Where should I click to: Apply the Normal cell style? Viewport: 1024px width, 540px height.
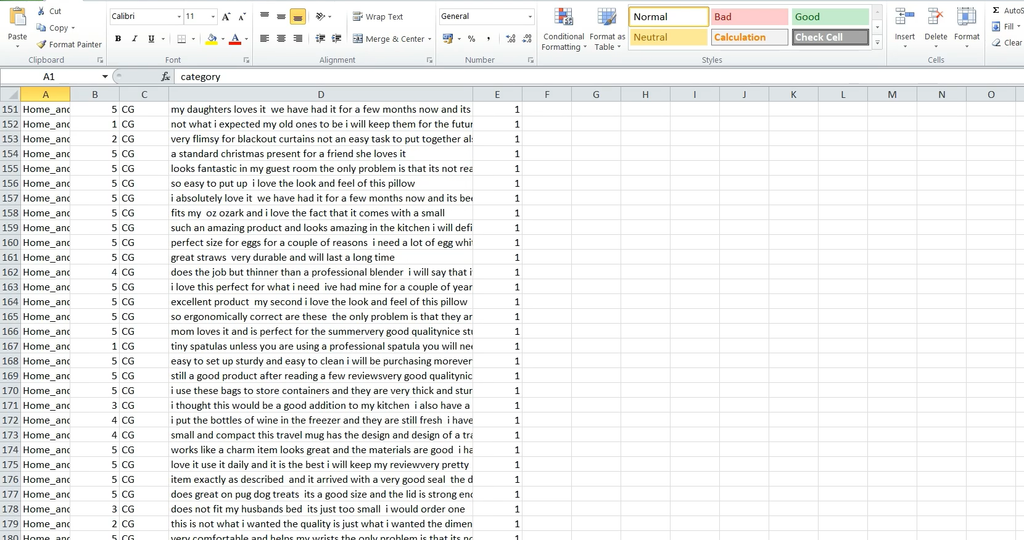pos(669,17)
